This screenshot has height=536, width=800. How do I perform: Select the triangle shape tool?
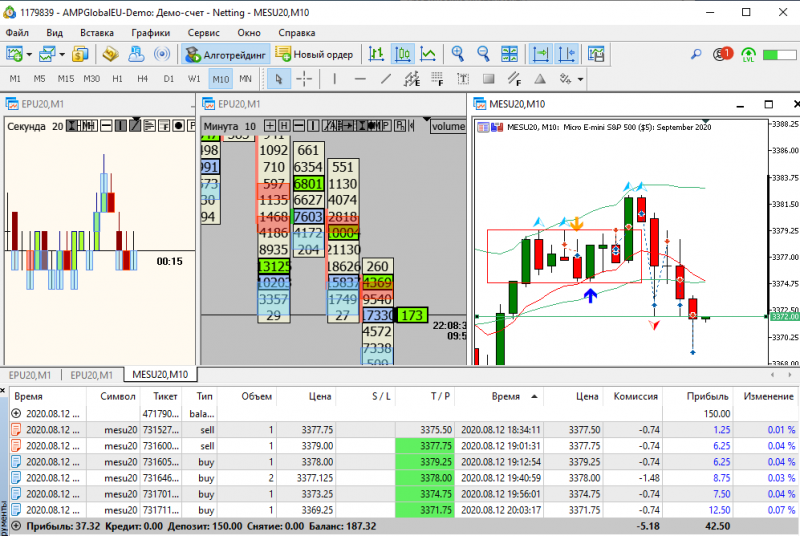click(540, 79)
